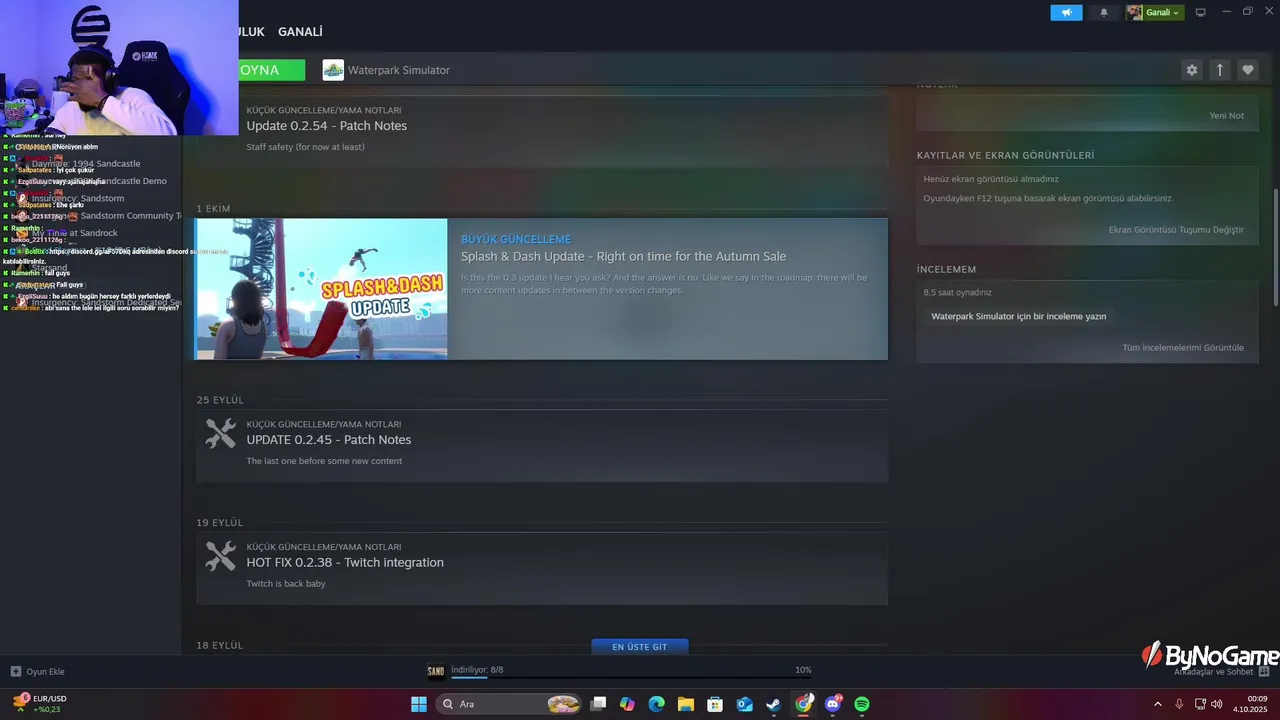Select the 1 EKİM date header
Image resolution: width=1280 pixels, height=720 pixels.
[213, 209]
